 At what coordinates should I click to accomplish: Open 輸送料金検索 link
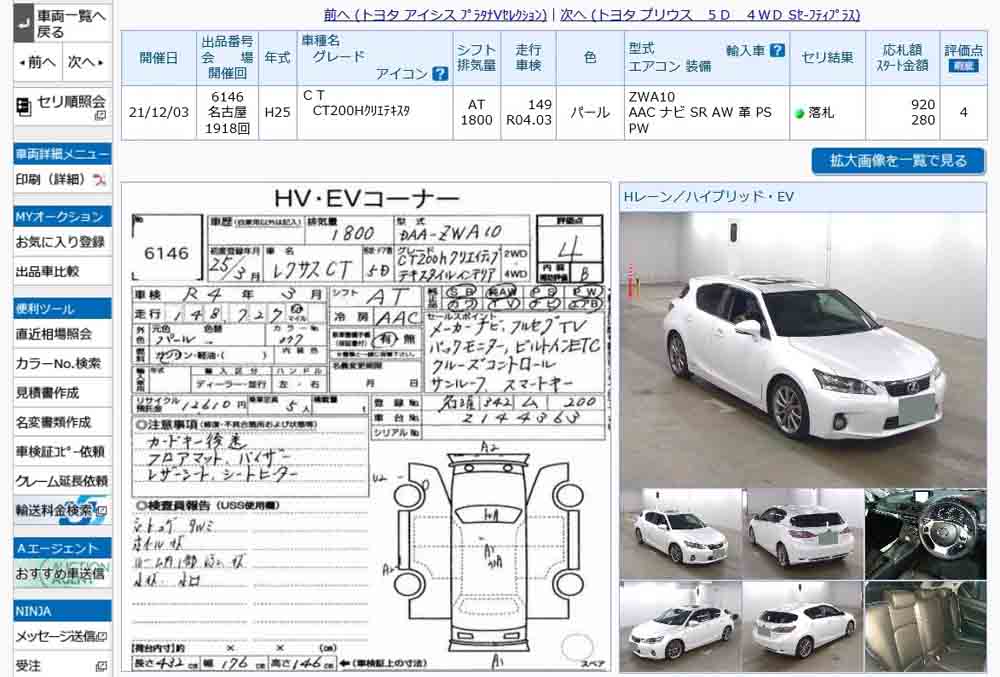[x=55, y=510]
